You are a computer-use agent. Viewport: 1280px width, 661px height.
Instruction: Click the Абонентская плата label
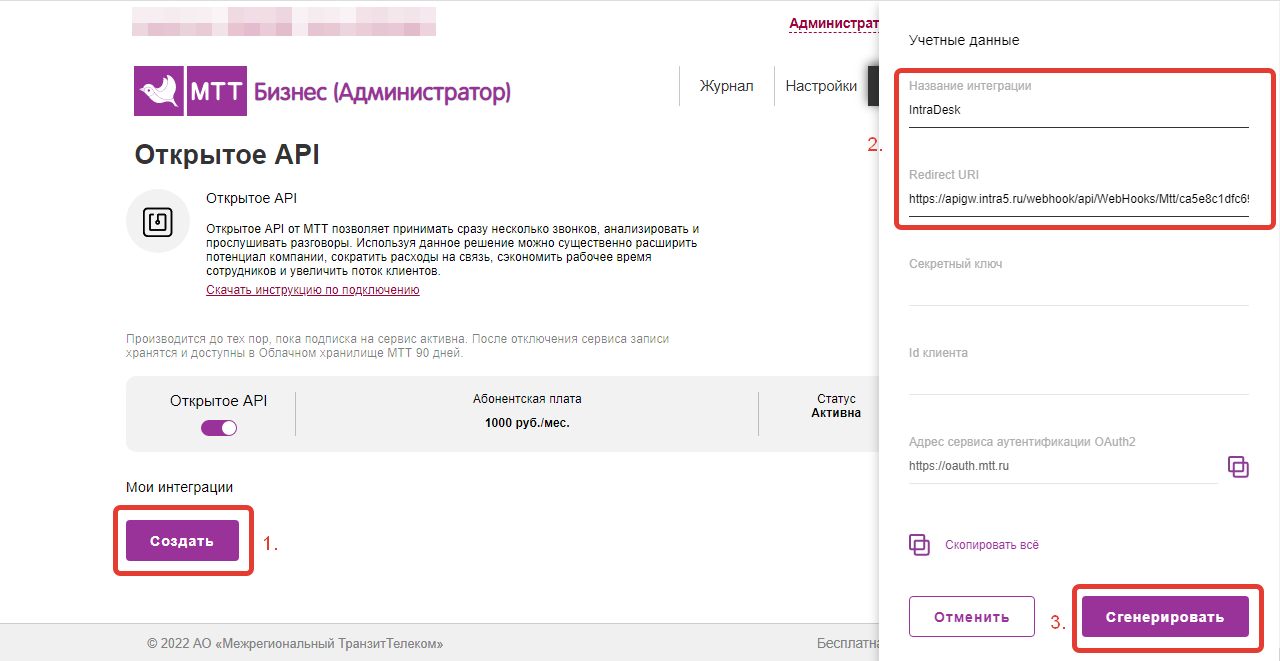(527, 399)
